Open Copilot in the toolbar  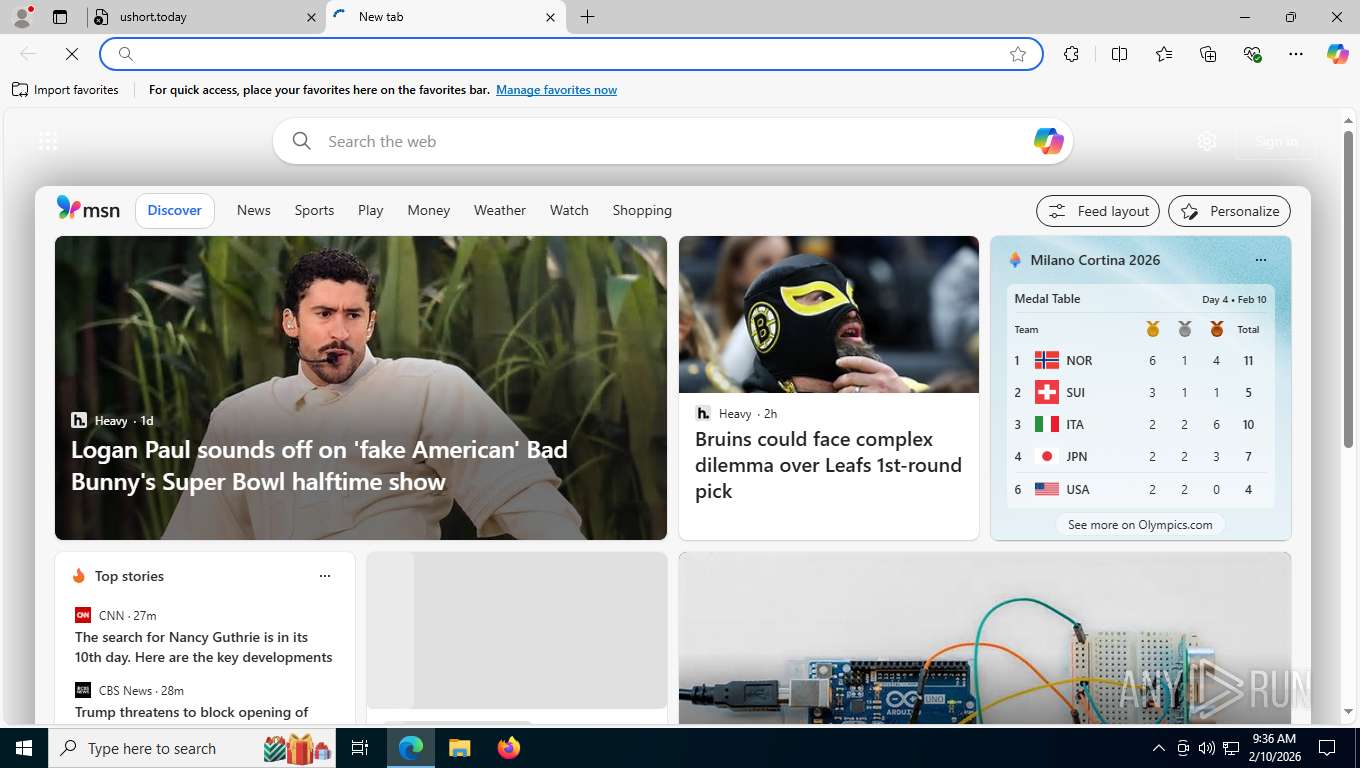[x=1338, y=54]
